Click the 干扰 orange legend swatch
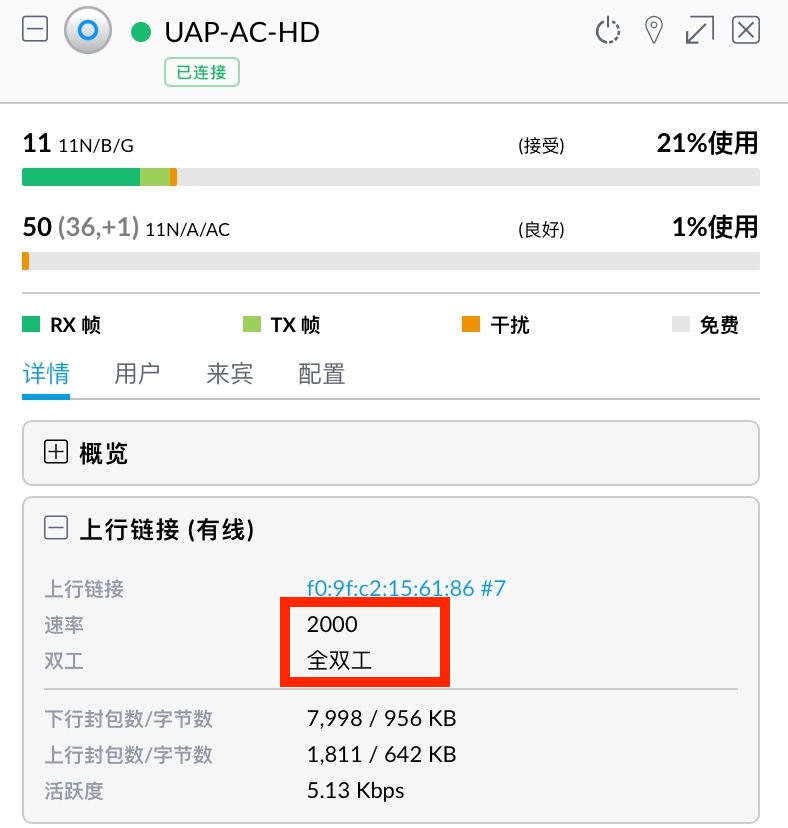The height and width of the screenshot is (828, 788). click(x=471, y=325)
